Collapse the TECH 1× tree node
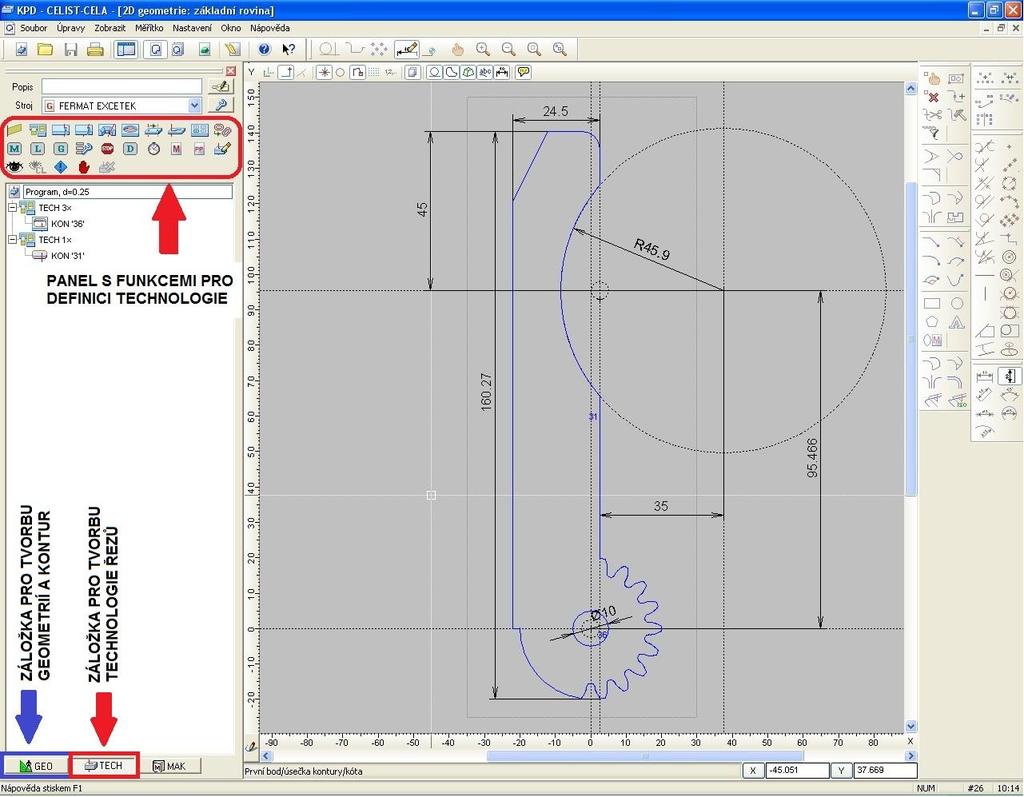Image resolution: width=1024 pixels, height=797 pixels. tap(12, 239)
